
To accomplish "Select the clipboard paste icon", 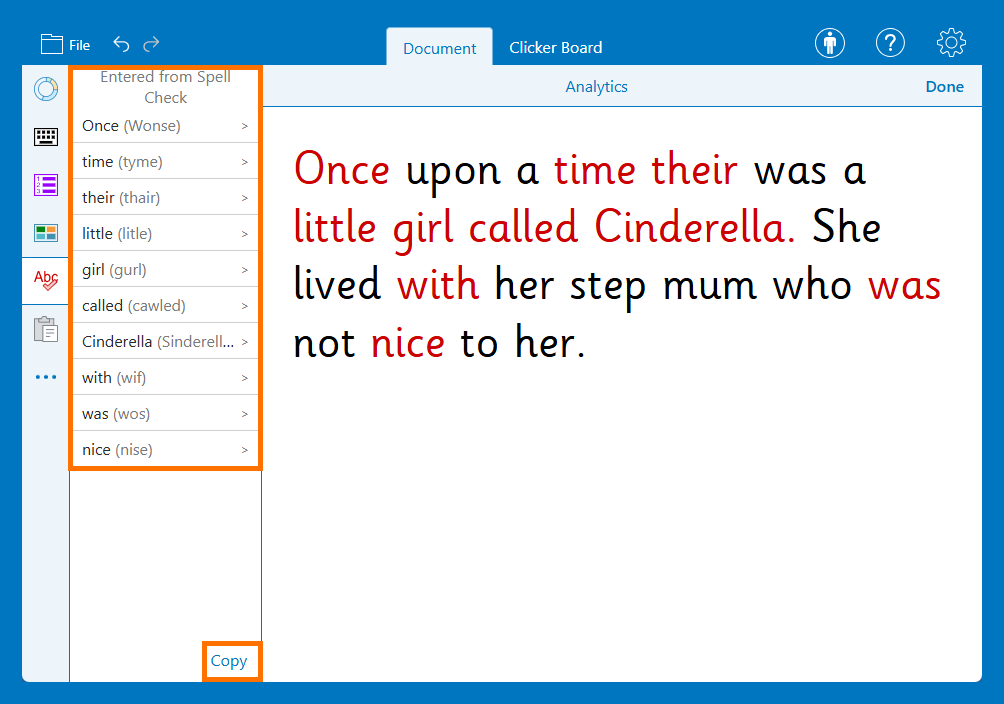I will coord(46,329).
